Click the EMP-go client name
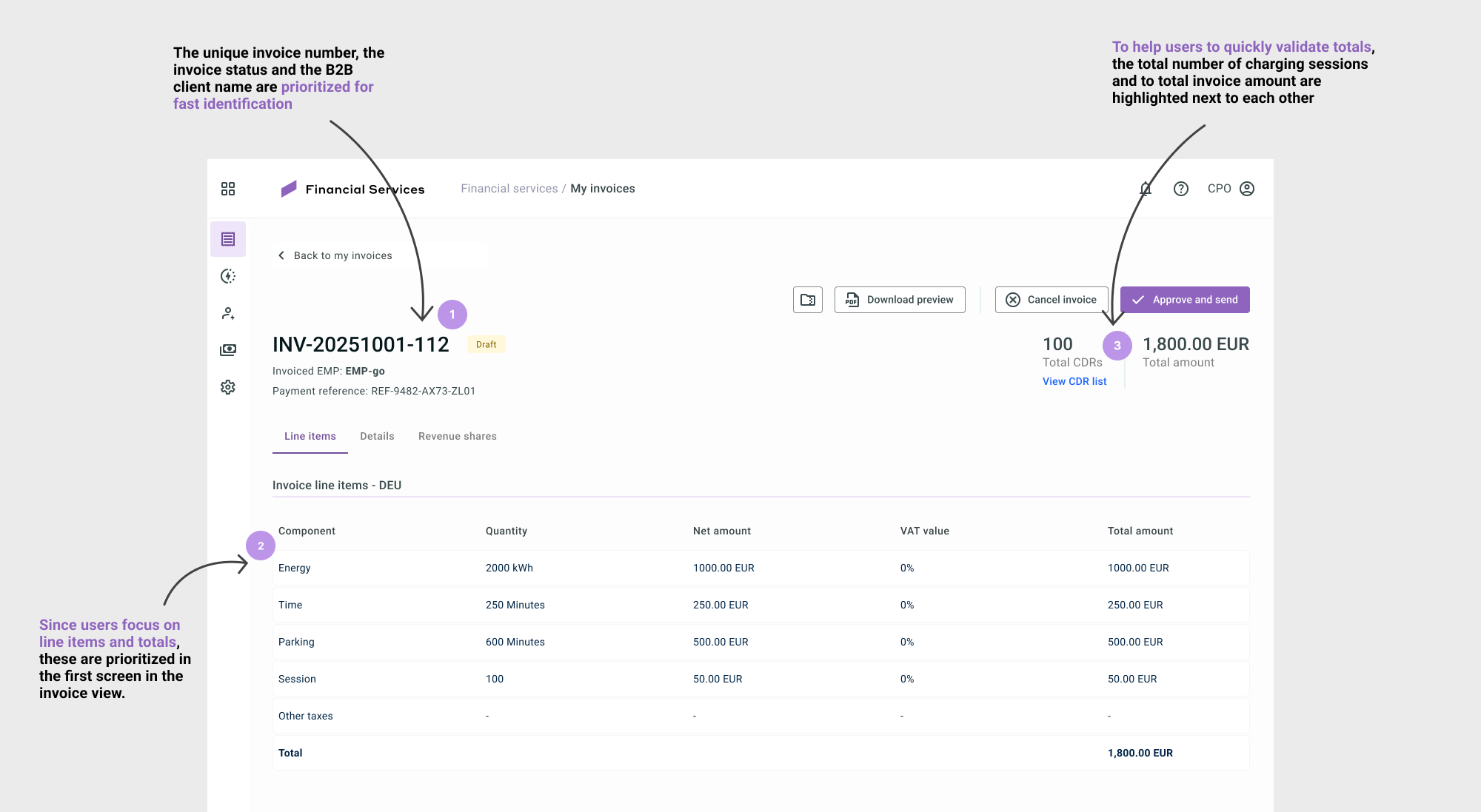This screenshot has height=812, width=1481. (365, 371)
